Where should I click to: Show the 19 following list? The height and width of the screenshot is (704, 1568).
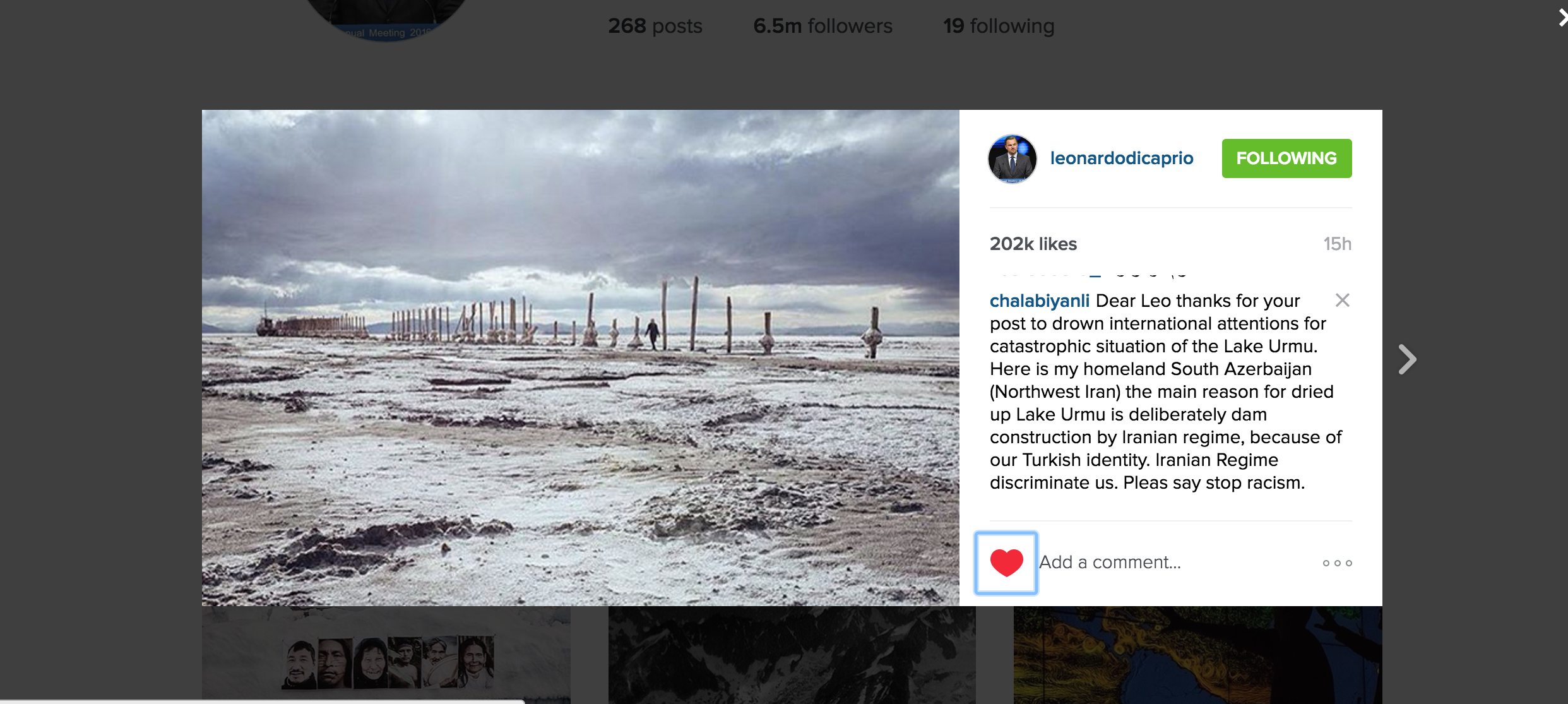point(999,26)
